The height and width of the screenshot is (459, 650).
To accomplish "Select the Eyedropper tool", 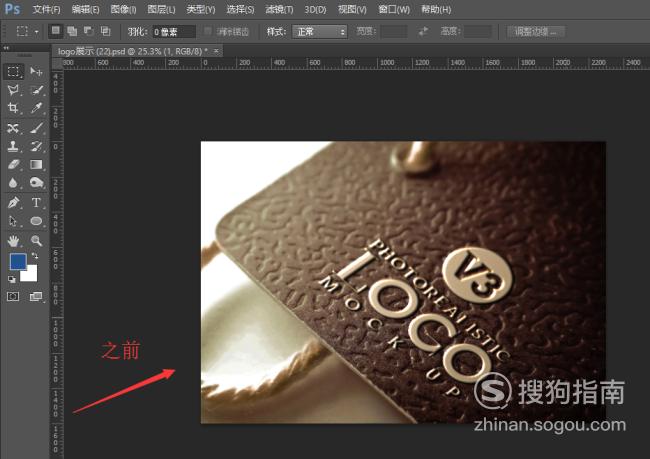I will click(36, 108).
